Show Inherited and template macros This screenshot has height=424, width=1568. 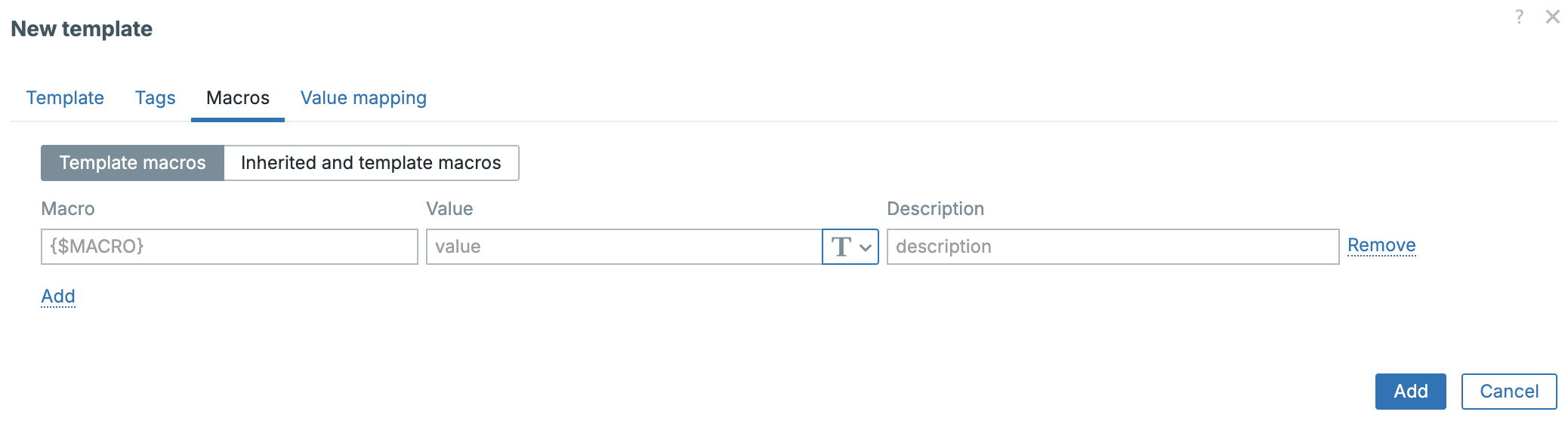371,163
